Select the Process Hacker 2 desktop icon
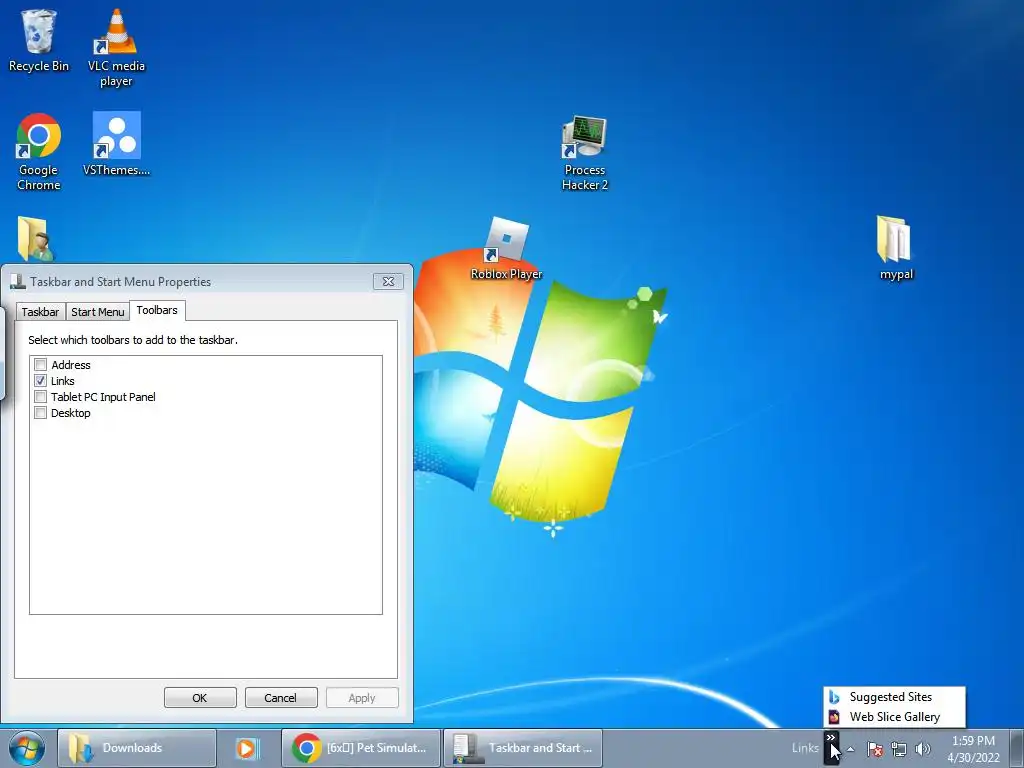The width and height of the screenshot is (1024, 768). point(584,153)
